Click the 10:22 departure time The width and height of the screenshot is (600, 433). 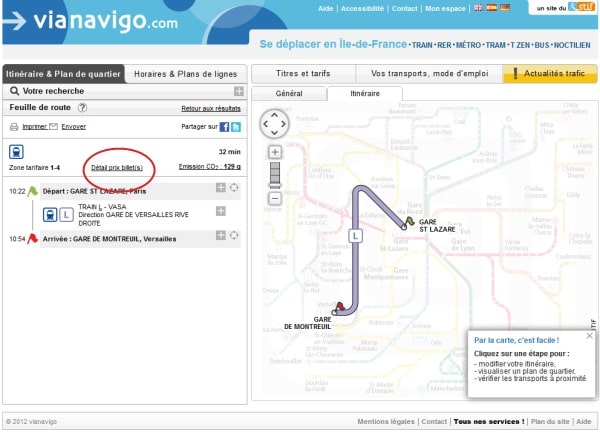click(x=17, y=191)
